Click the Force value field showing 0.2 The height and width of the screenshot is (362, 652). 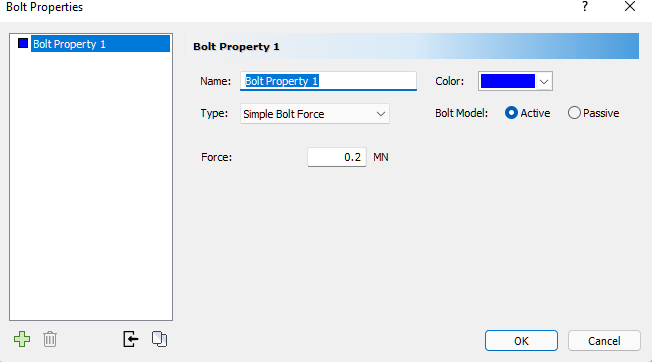(x=337, y=157)
